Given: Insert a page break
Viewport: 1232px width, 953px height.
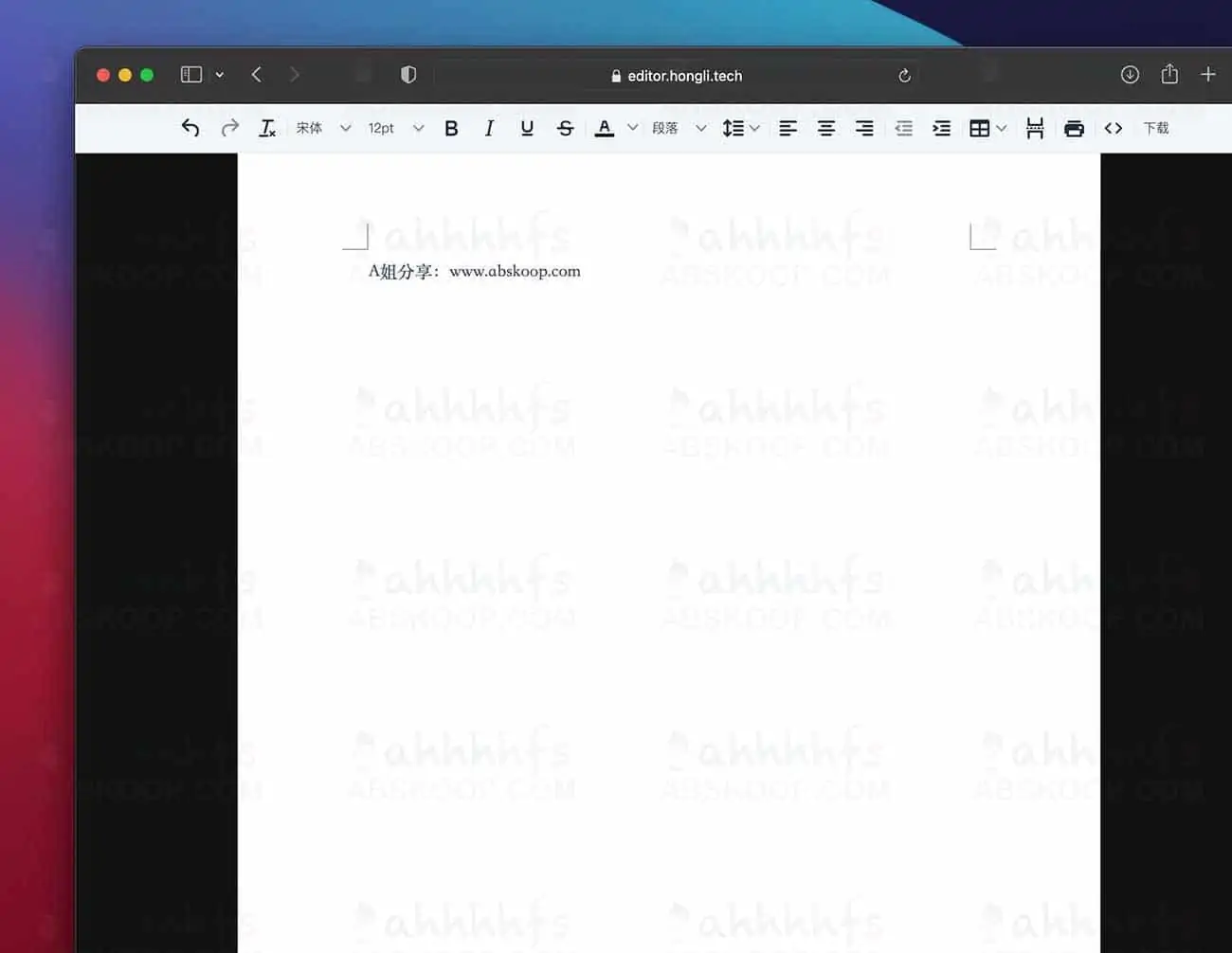Looking at the screenshot, I should (x=1035, y=128).
